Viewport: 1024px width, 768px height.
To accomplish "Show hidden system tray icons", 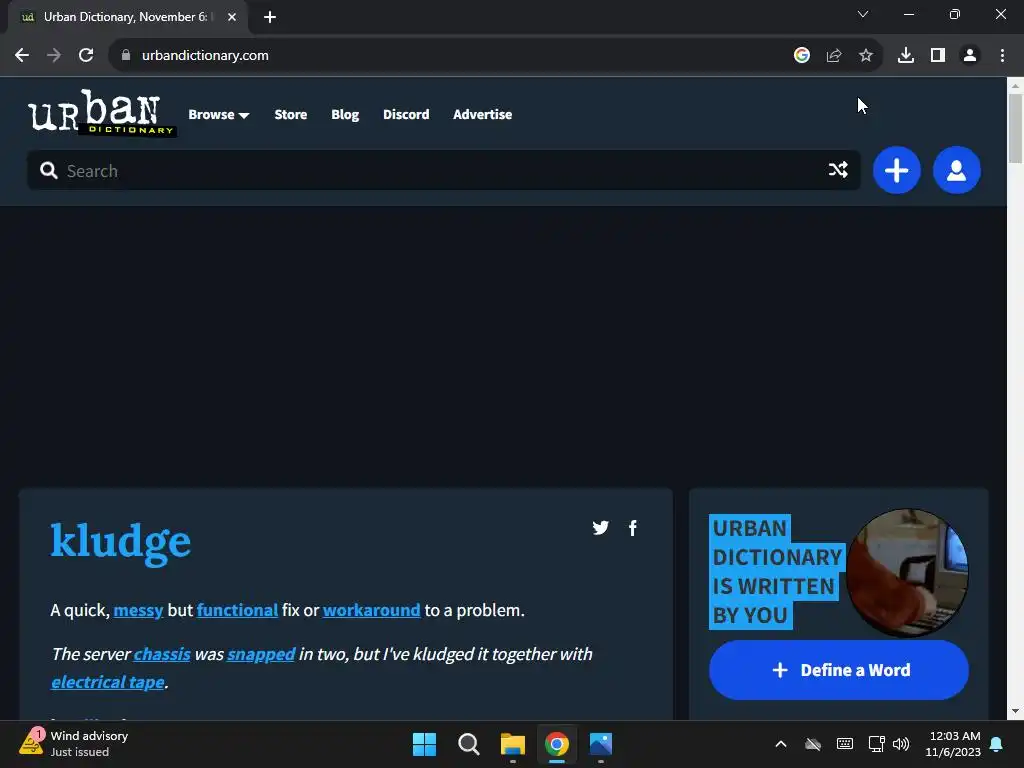I will (x=780, y=744).
